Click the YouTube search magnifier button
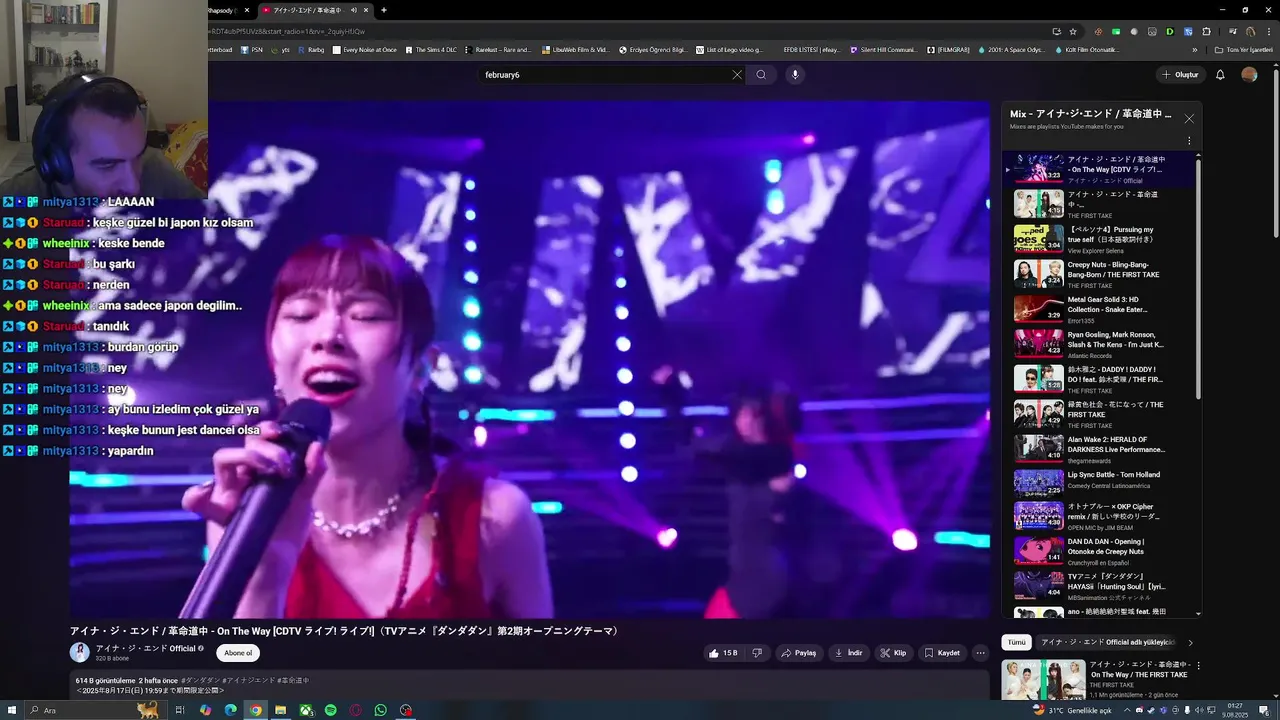Image resolution: width=1280 pixels, height=720 pixels. (x=761, y=75)
